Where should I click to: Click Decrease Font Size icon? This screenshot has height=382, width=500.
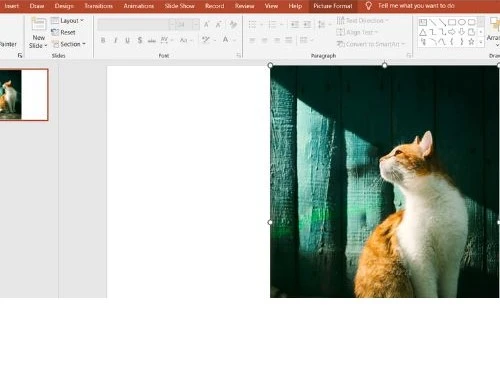[219, 24]
